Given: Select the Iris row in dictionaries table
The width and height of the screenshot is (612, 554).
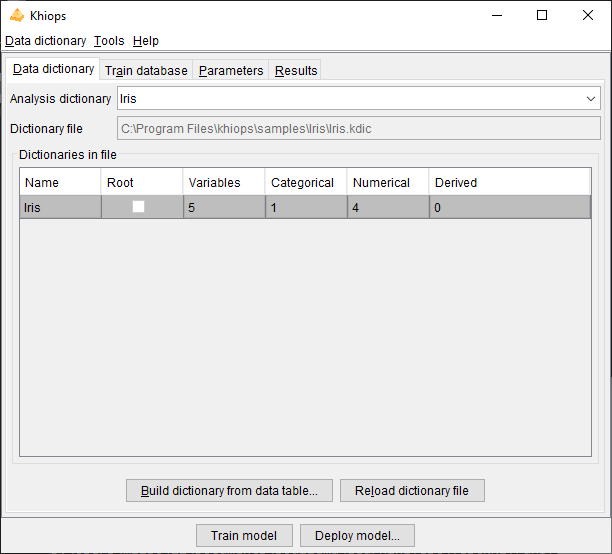Looking at the screenshot, I should point(60,207).
